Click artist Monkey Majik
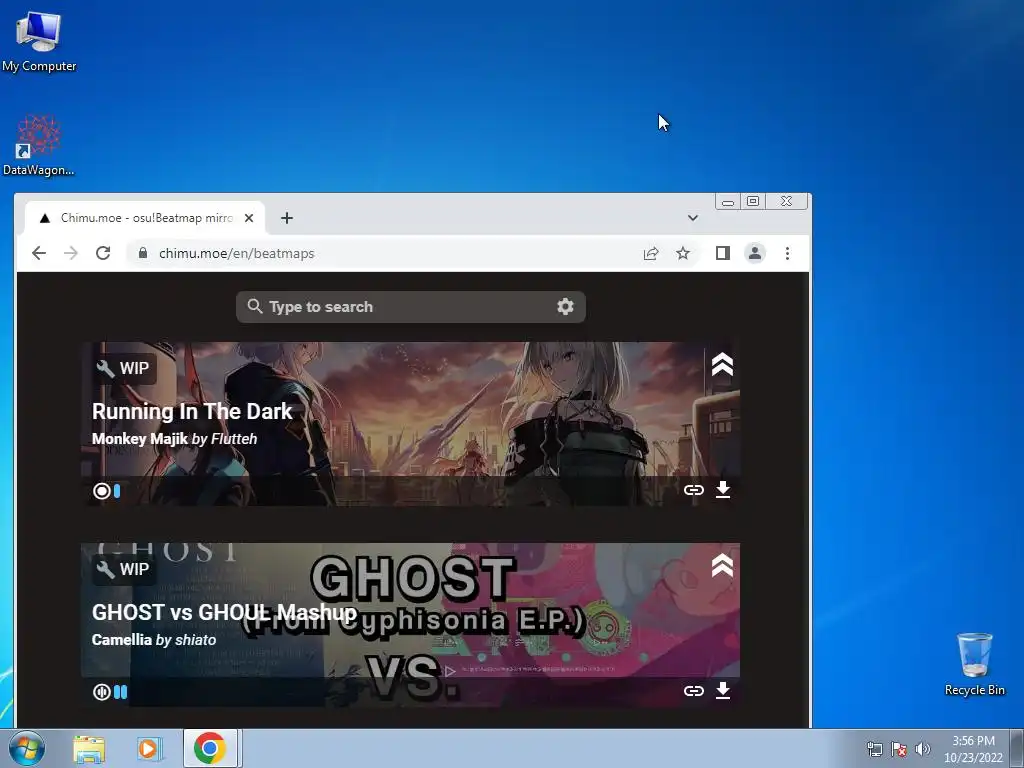Viewport: 1024px width, 768px height. click(140, 439)
